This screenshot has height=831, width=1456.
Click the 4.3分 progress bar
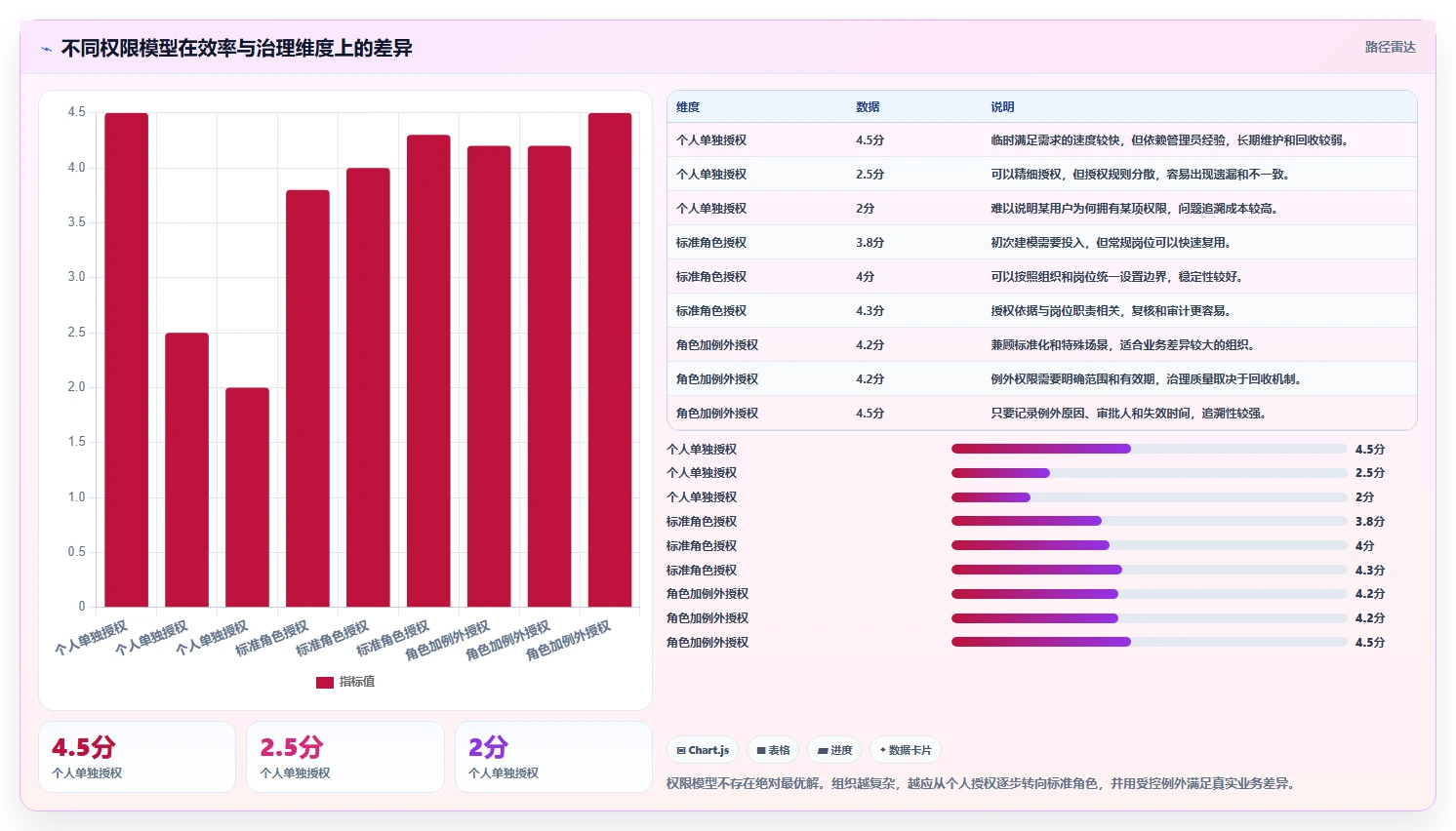click(x=1150, y=570)
